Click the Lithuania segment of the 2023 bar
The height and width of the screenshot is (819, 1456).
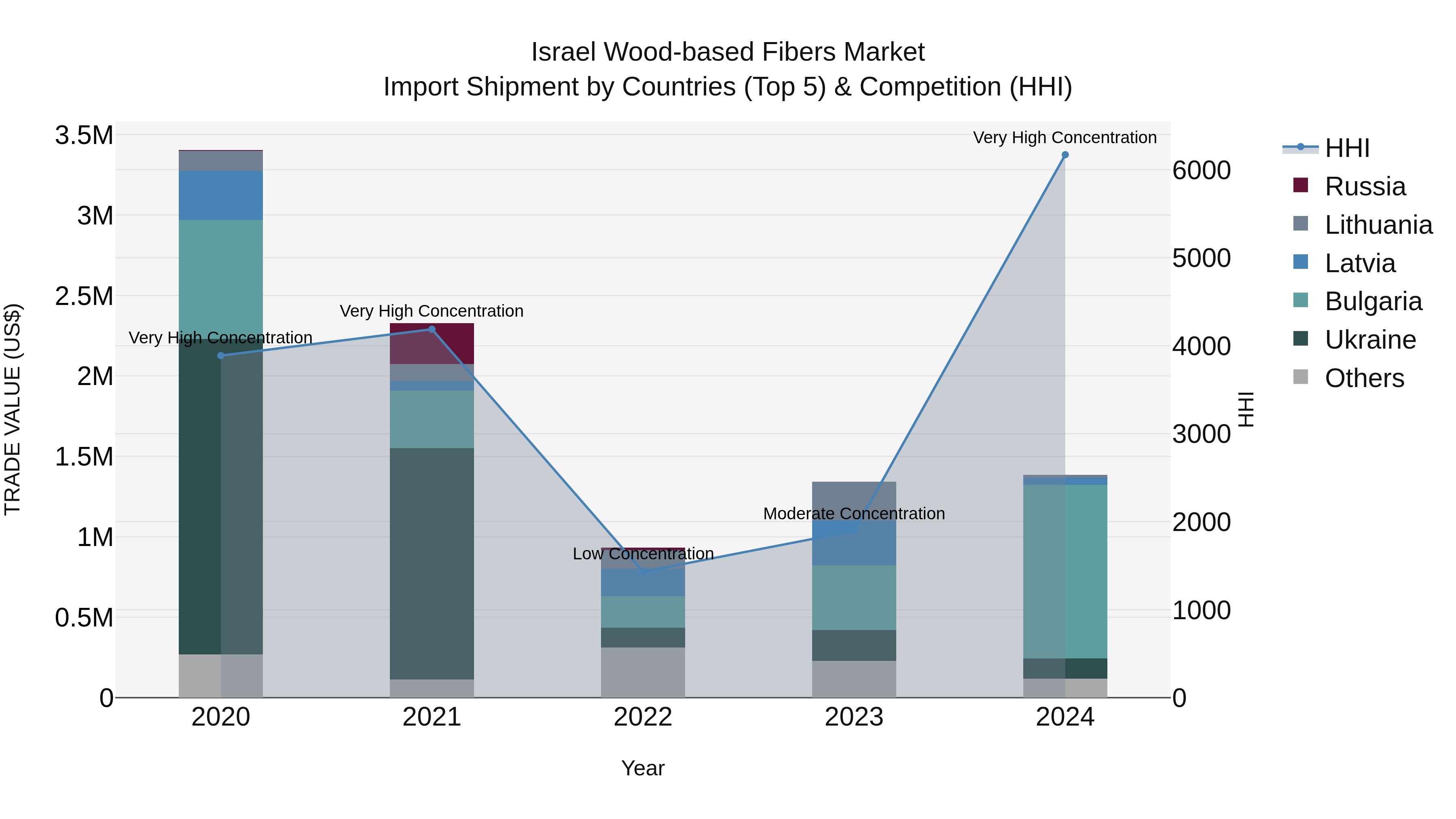tap(854, 502)
